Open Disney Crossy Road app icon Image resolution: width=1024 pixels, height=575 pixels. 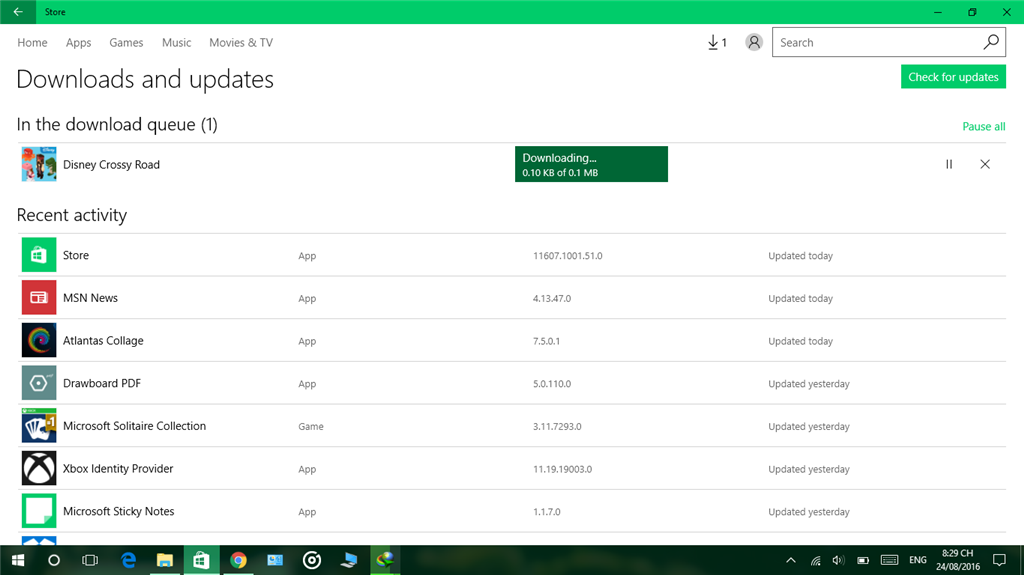(39, 164)
